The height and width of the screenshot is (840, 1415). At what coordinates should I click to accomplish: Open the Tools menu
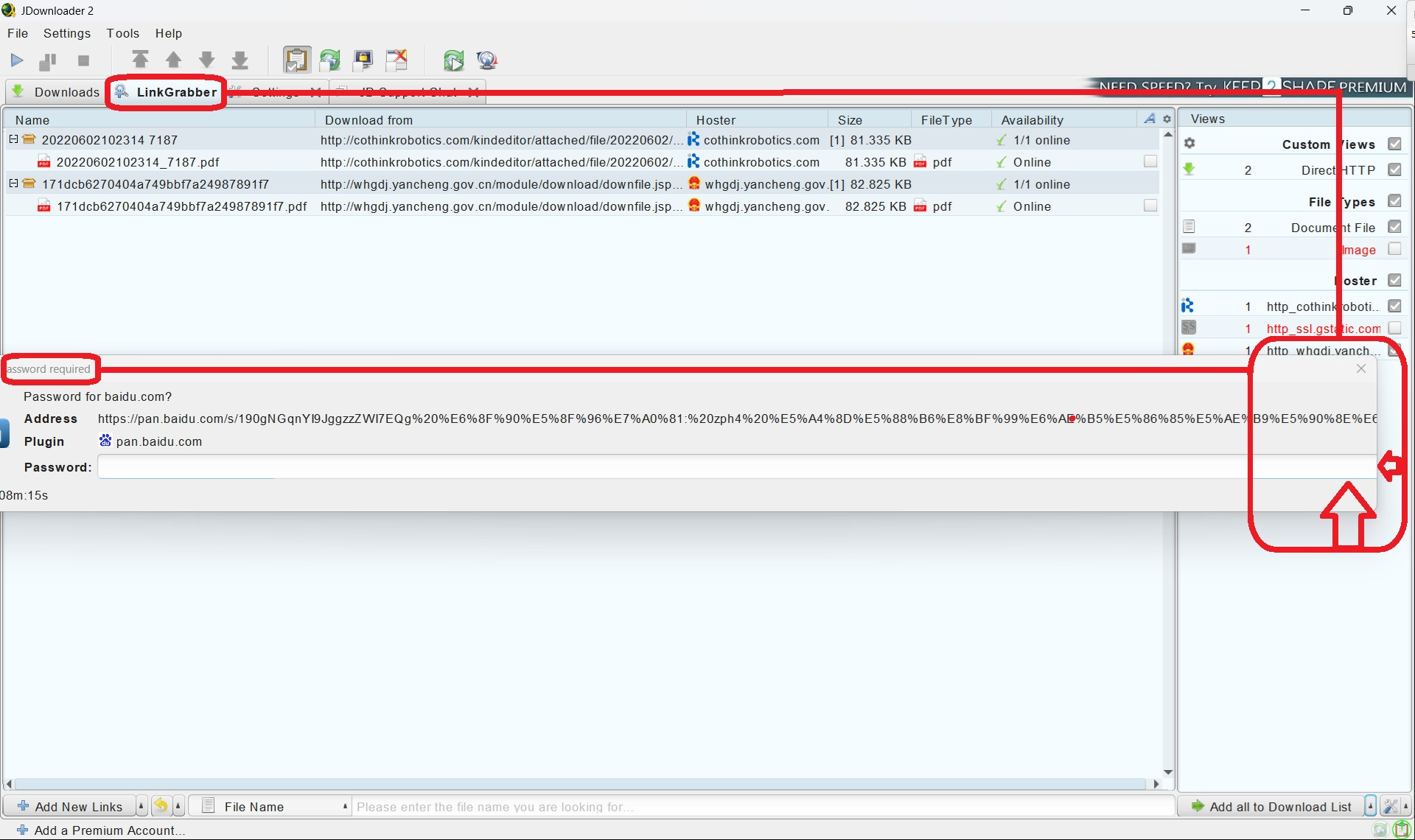122,33
